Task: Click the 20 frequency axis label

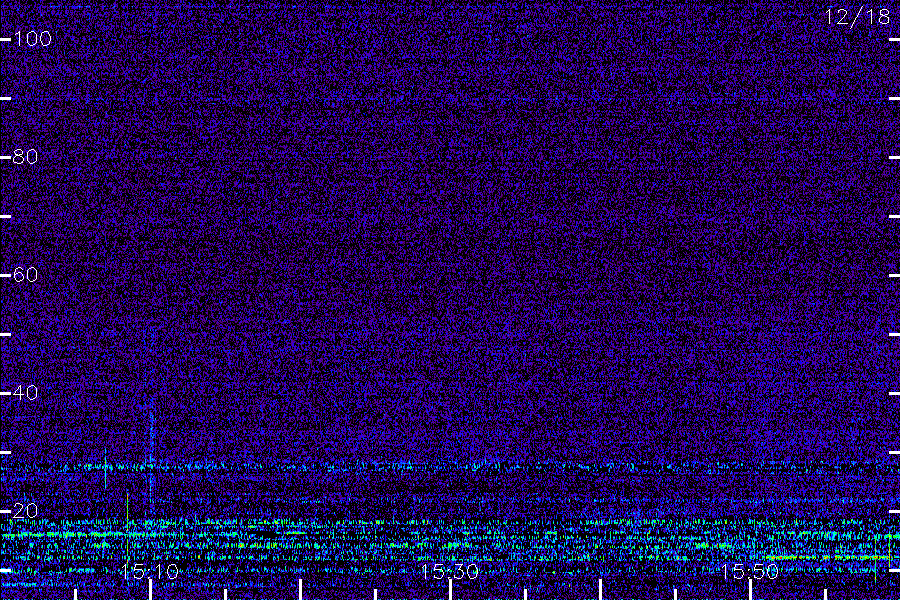Action: click(x=26, y=510)
